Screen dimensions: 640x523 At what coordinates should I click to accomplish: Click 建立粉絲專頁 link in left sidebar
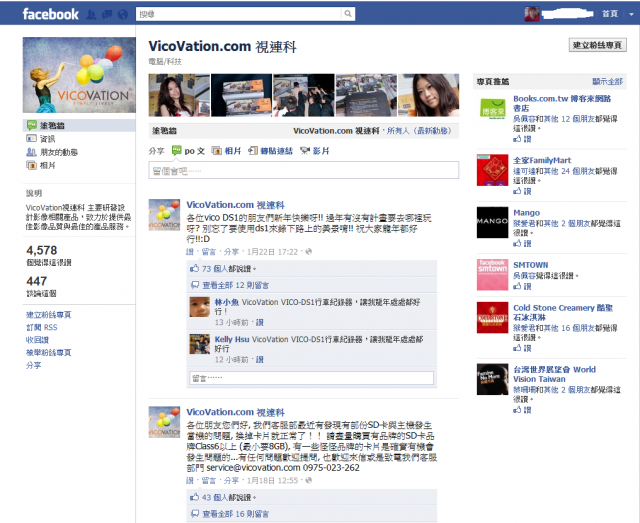coord(49,315)
